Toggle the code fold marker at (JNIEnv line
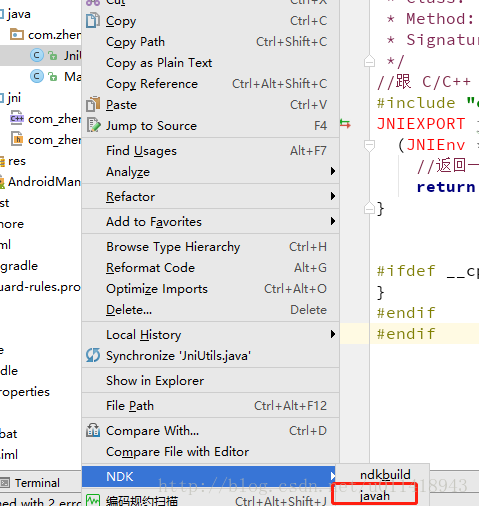This screenshot has width=479, height=506. [369, 145]
